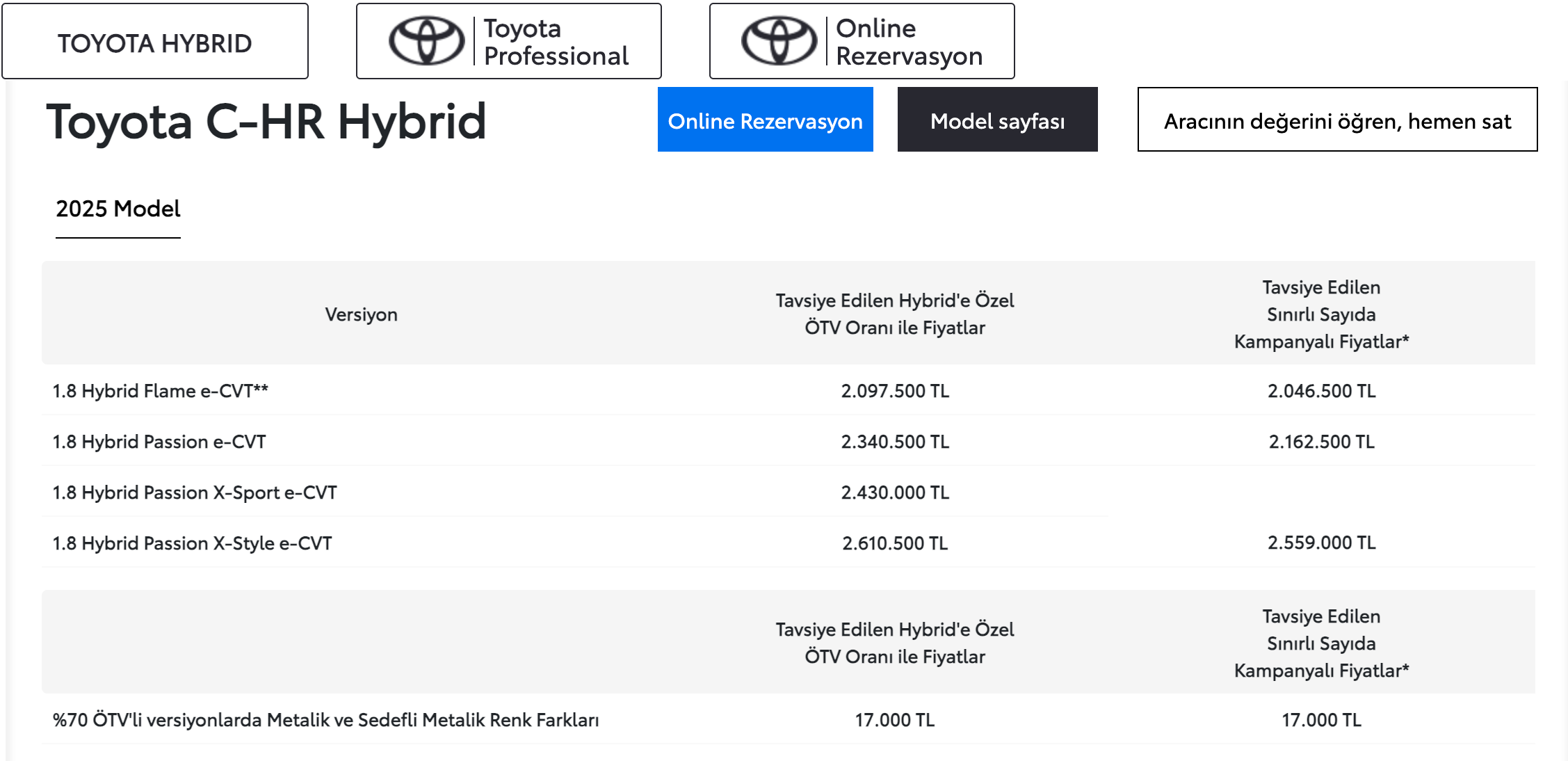
Task: Click the blue Online Rezervasyon button
Action: click(x=766, y=120)
